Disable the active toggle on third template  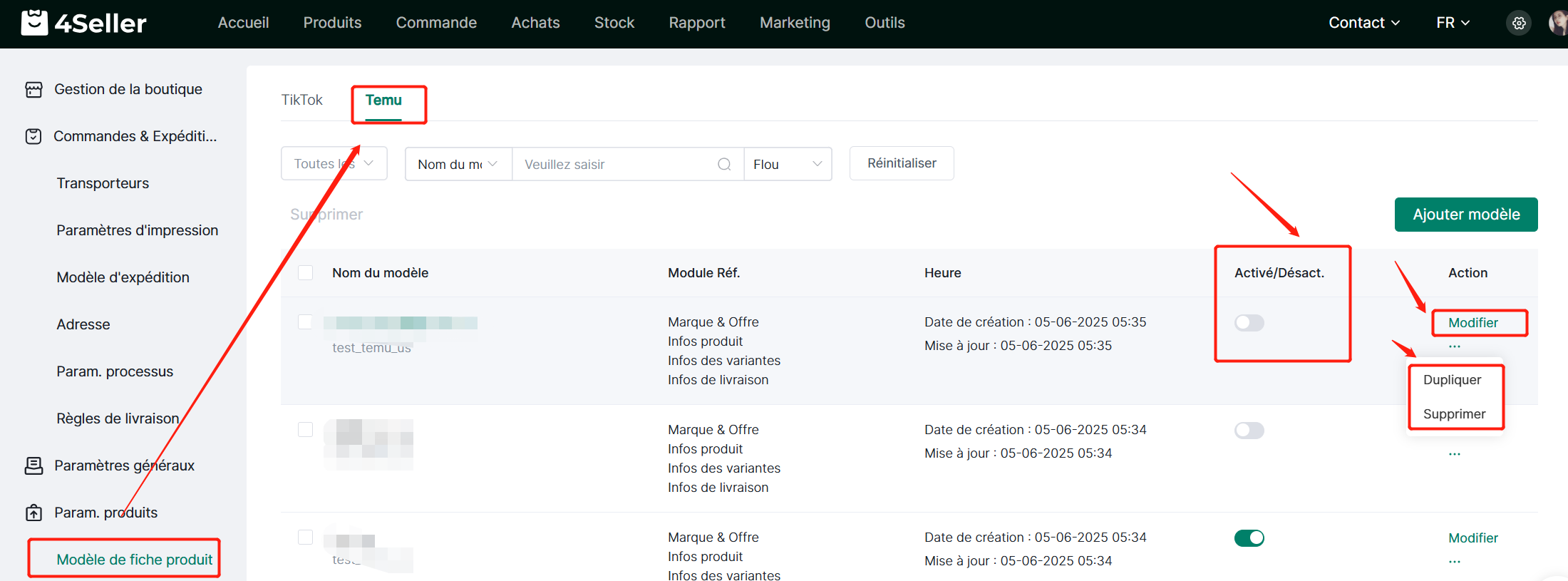pyautogui.click(x=1249, y=538)
